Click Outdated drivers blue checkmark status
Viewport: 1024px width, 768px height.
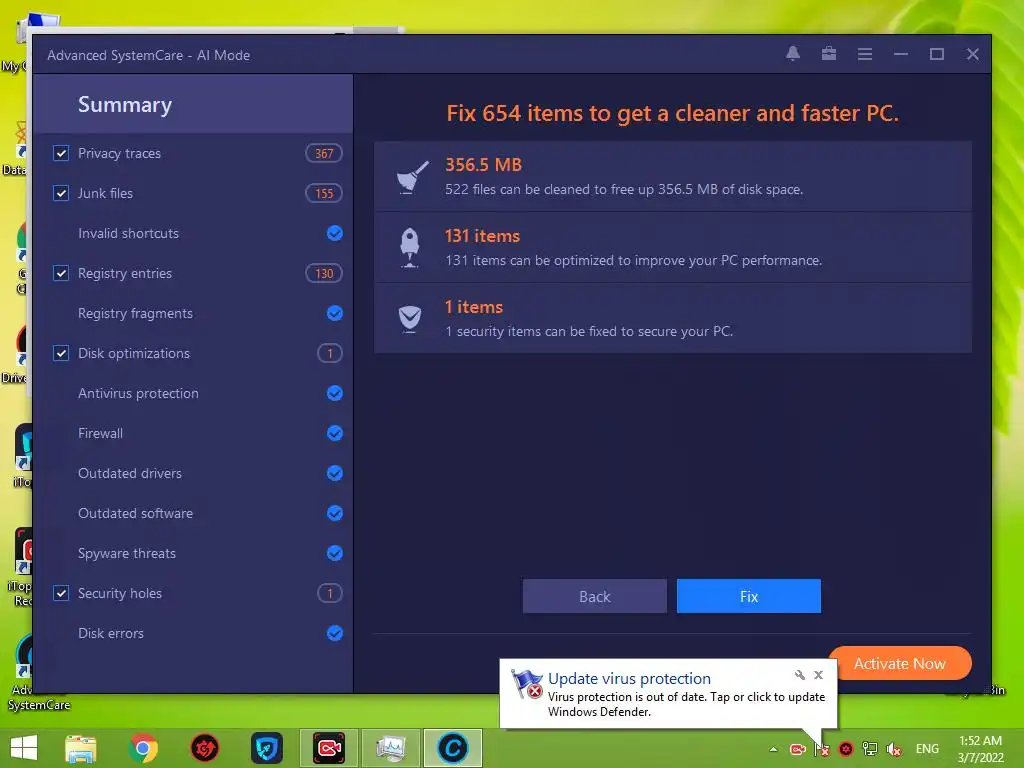[x=334, y=473]
